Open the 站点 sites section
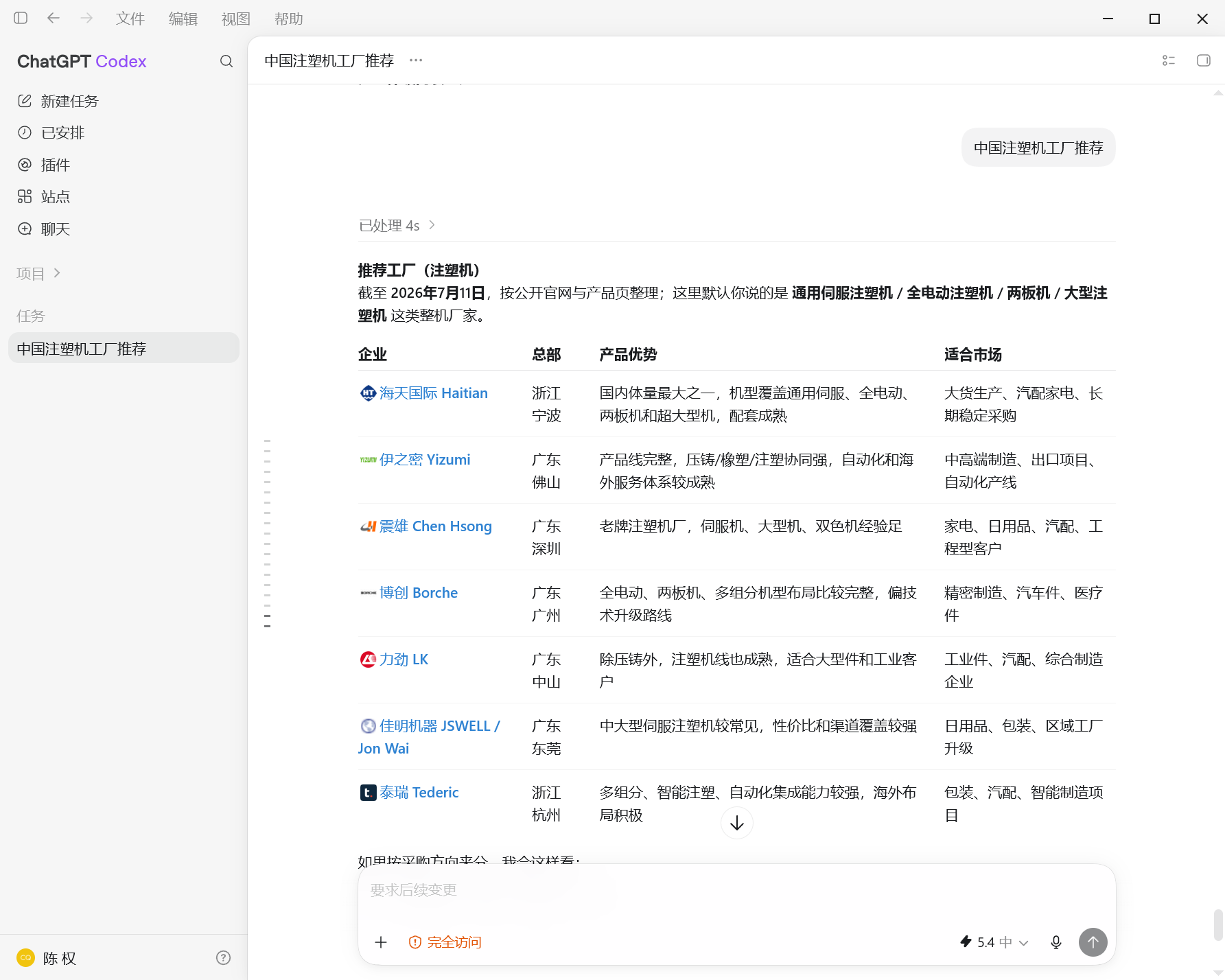Screen dimensions: 1225x980 pyautogui.click(x=124, y=196)
